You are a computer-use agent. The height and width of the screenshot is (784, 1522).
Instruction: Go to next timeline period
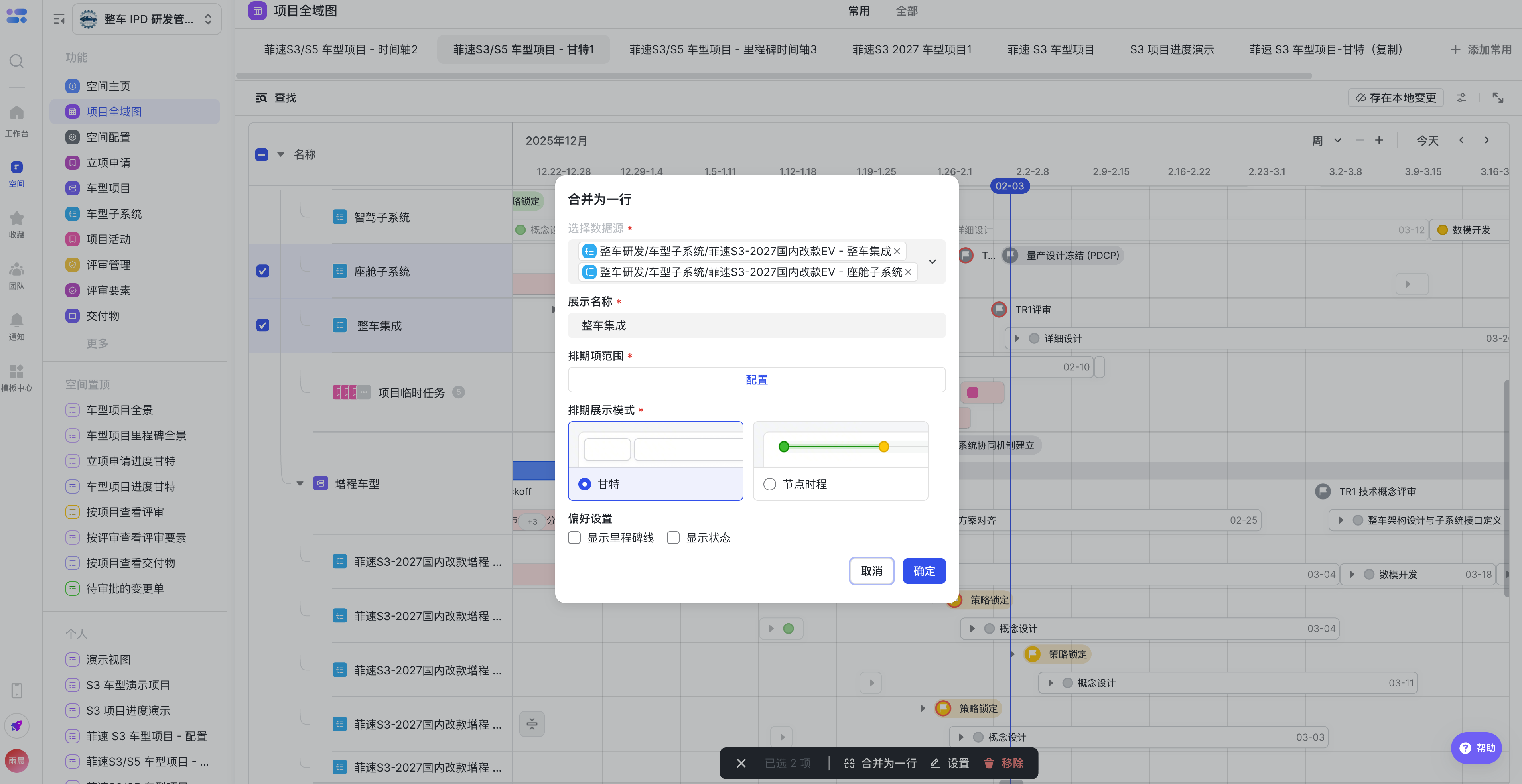tap(1487, 140)
